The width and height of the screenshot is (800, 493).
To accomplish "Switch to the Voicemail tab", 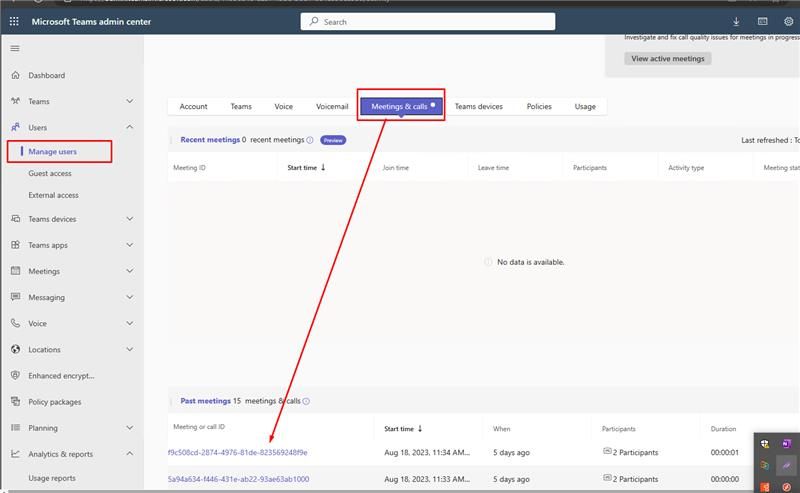I will point(332,106).
